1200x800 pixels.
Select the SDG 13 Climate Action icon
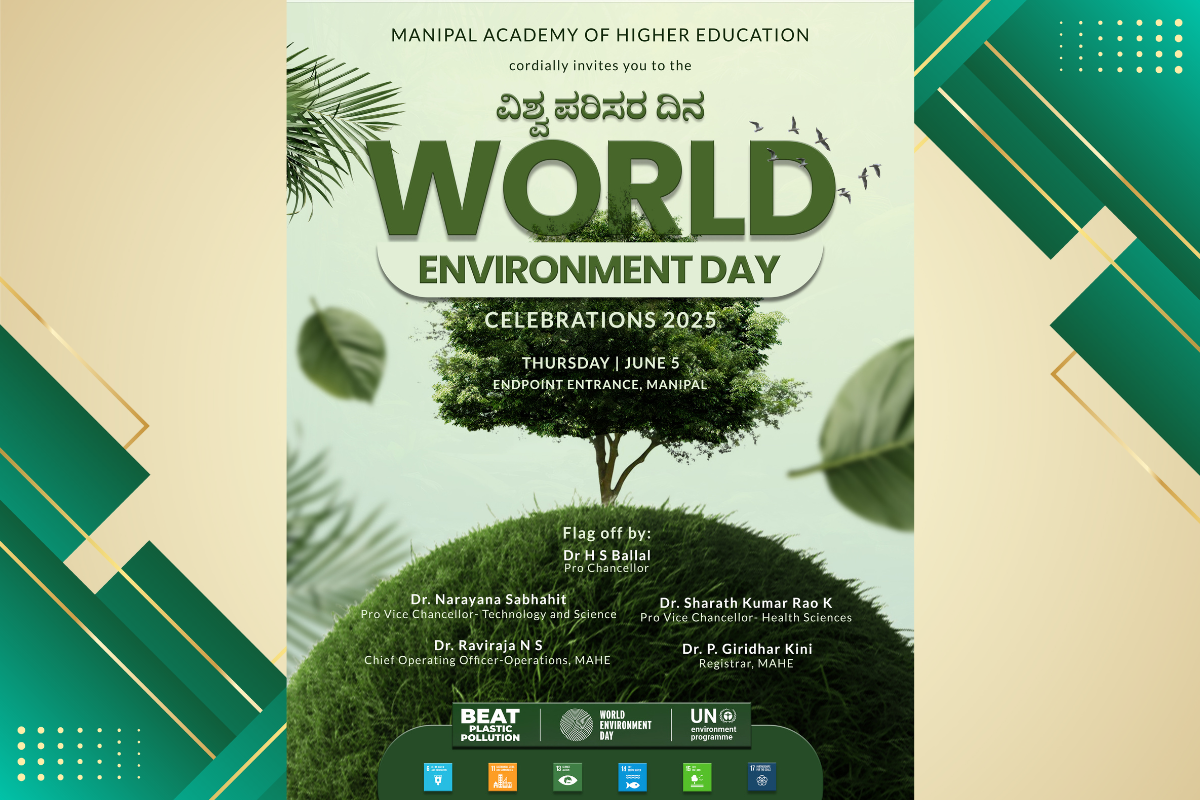point(567,776)
